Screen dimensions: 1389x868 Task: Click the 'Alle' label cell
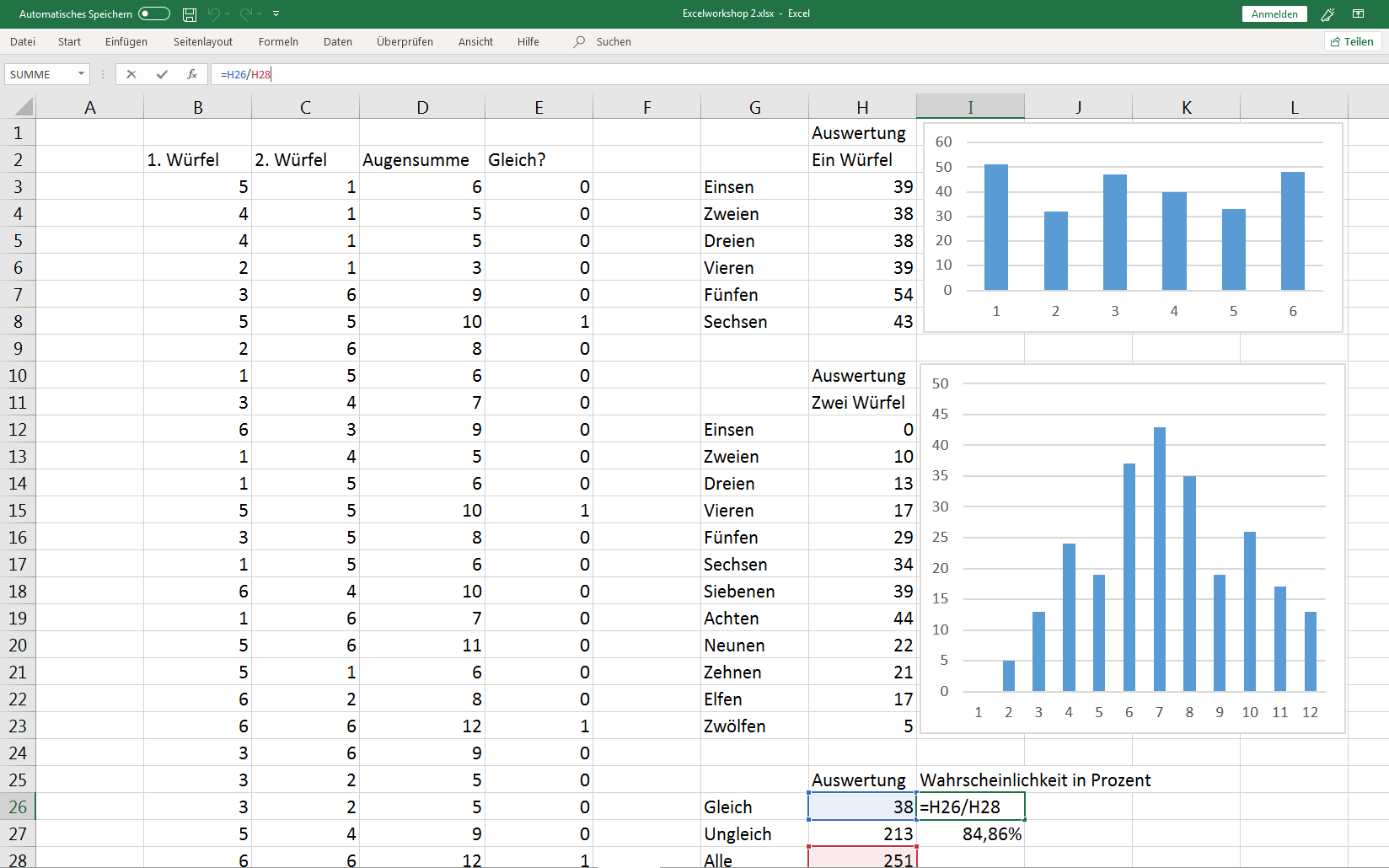click(x=754, y=860)
